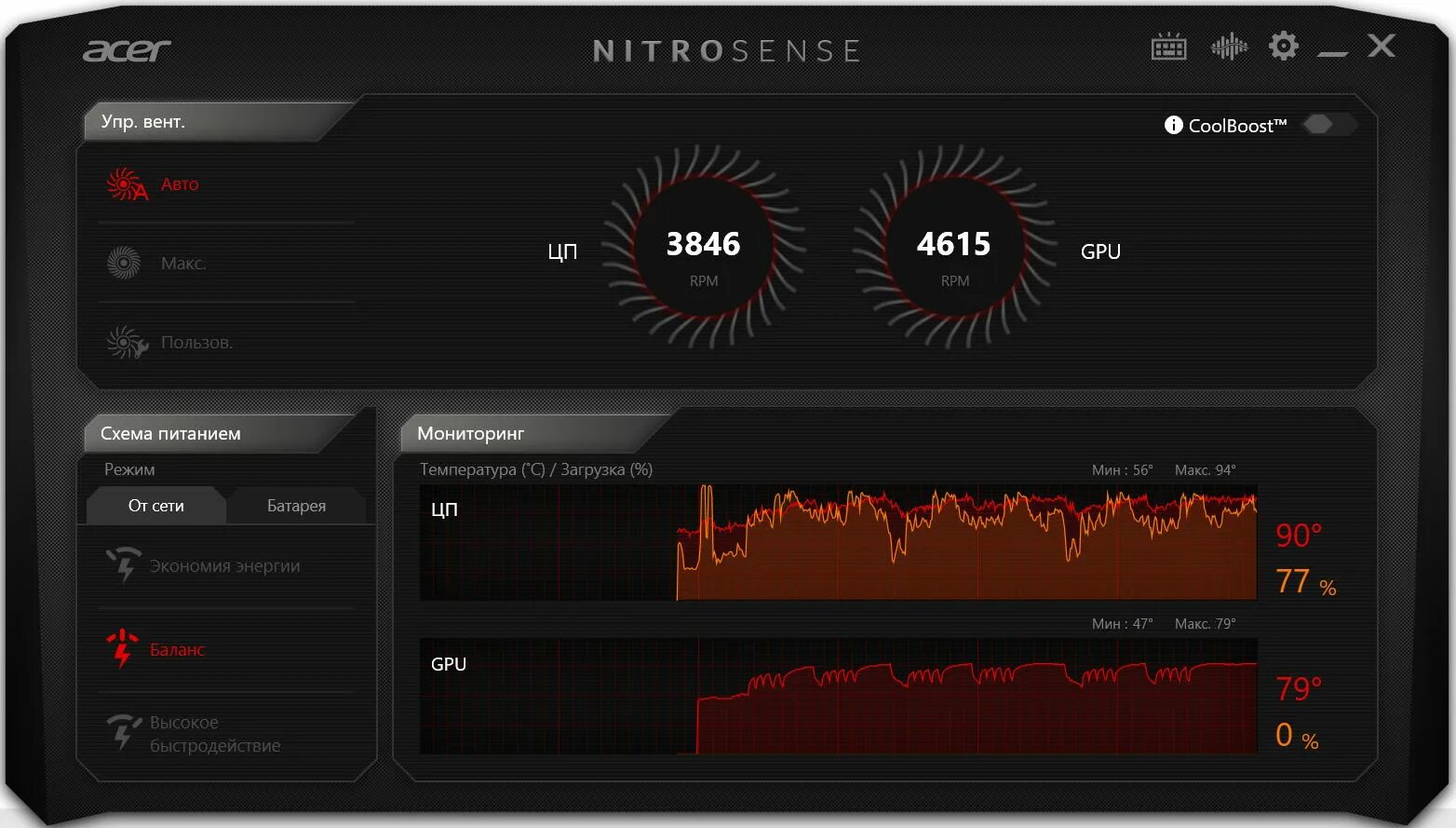Close the NitroSense window
1456x828 pixels.
pos(1382,46)
